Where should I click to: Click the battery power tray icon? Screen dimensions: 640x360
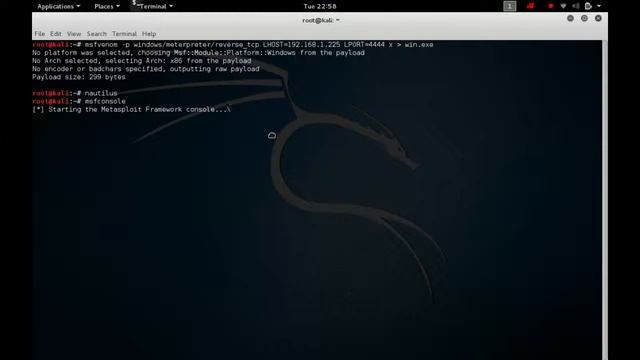pyautogui.click(x=588, y=6)
